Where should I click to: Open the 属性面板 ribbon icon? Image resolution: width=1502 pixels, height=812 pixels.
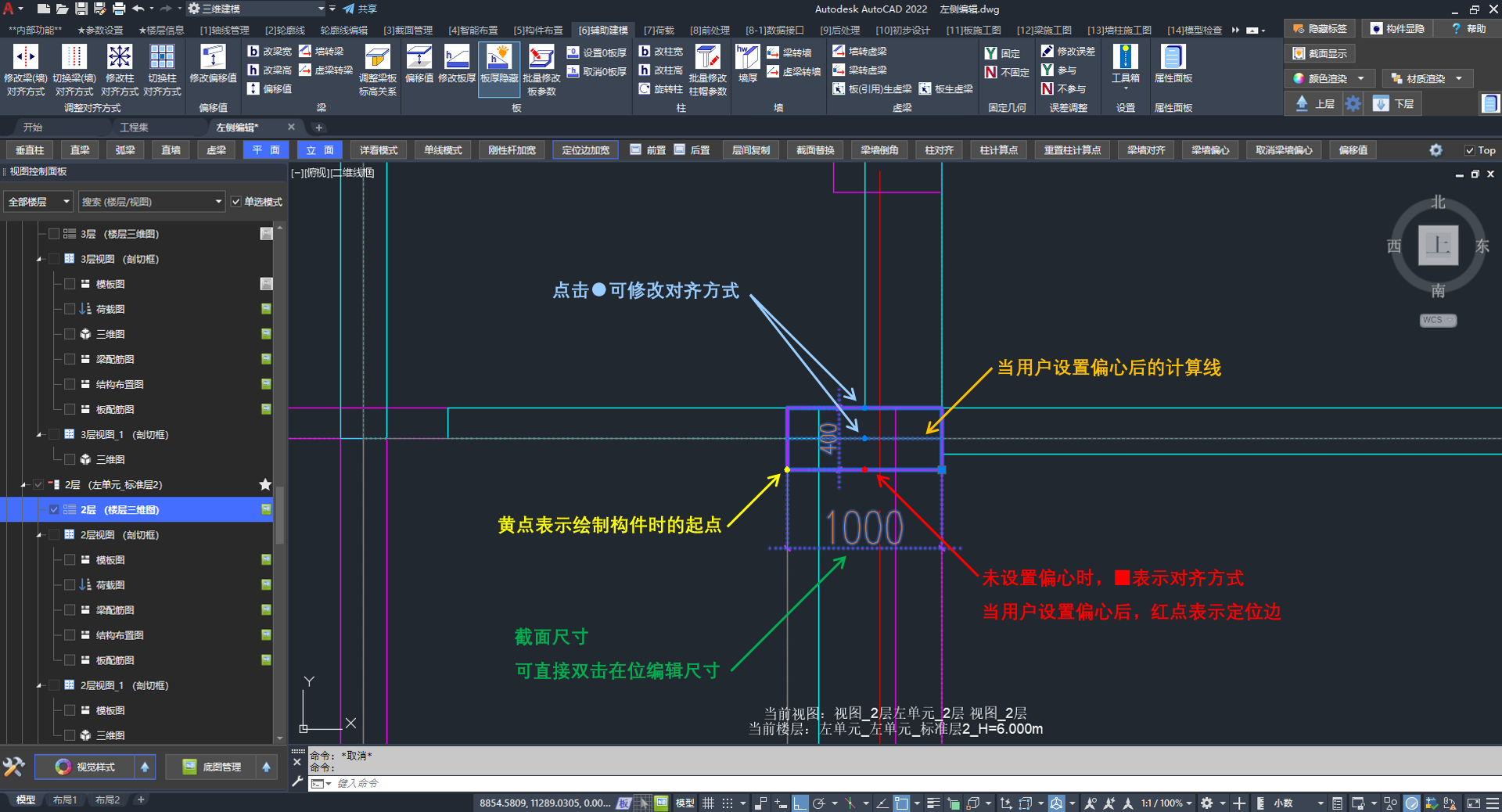[1173, 58]
